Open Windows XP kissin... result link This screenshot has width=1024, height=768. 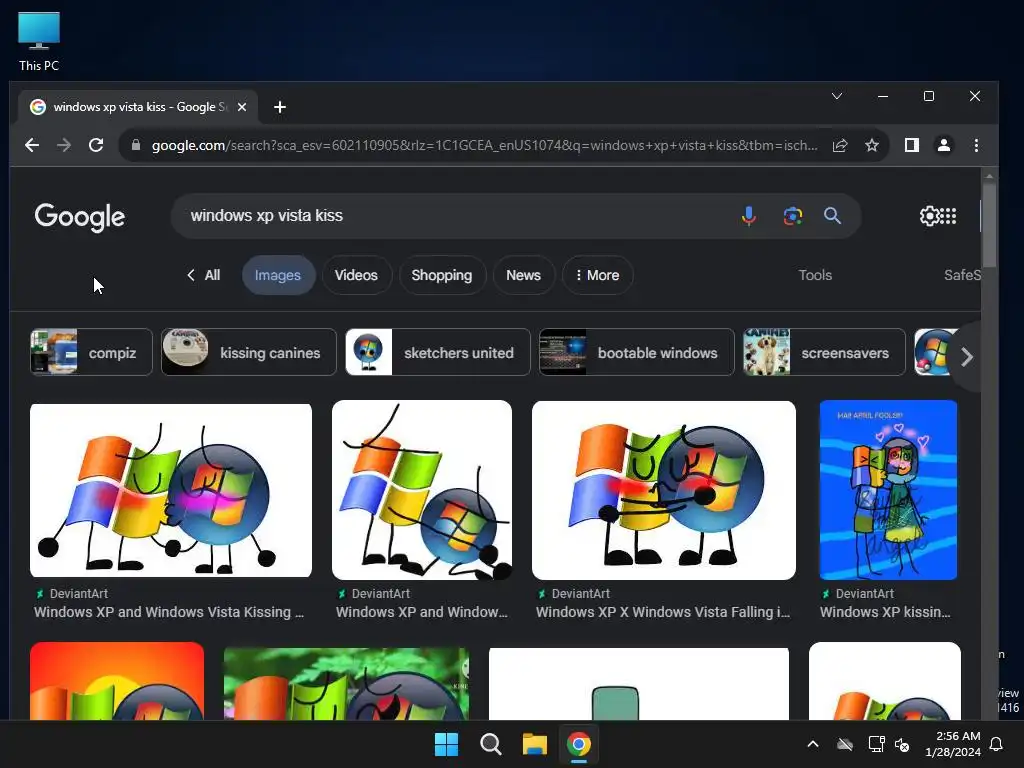tap(885, 613)
